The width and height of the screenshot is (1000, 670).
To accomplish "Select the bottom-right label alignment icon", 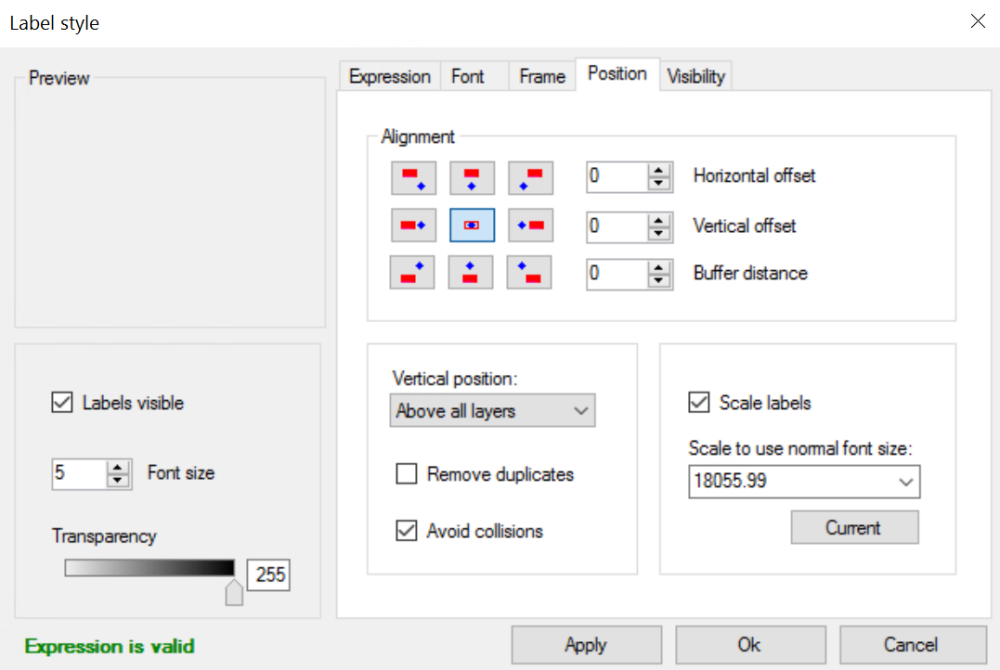I will click(530, 272).
